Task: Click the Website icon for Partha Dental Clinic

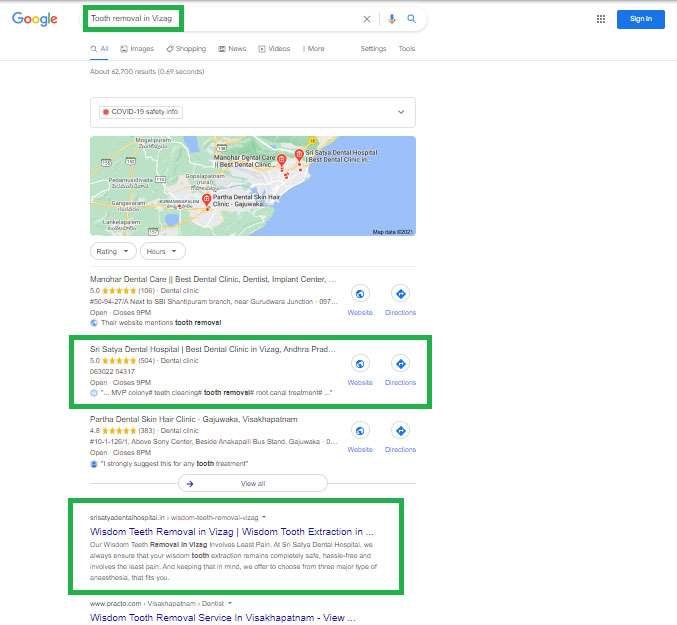Action: click(360, 431)
